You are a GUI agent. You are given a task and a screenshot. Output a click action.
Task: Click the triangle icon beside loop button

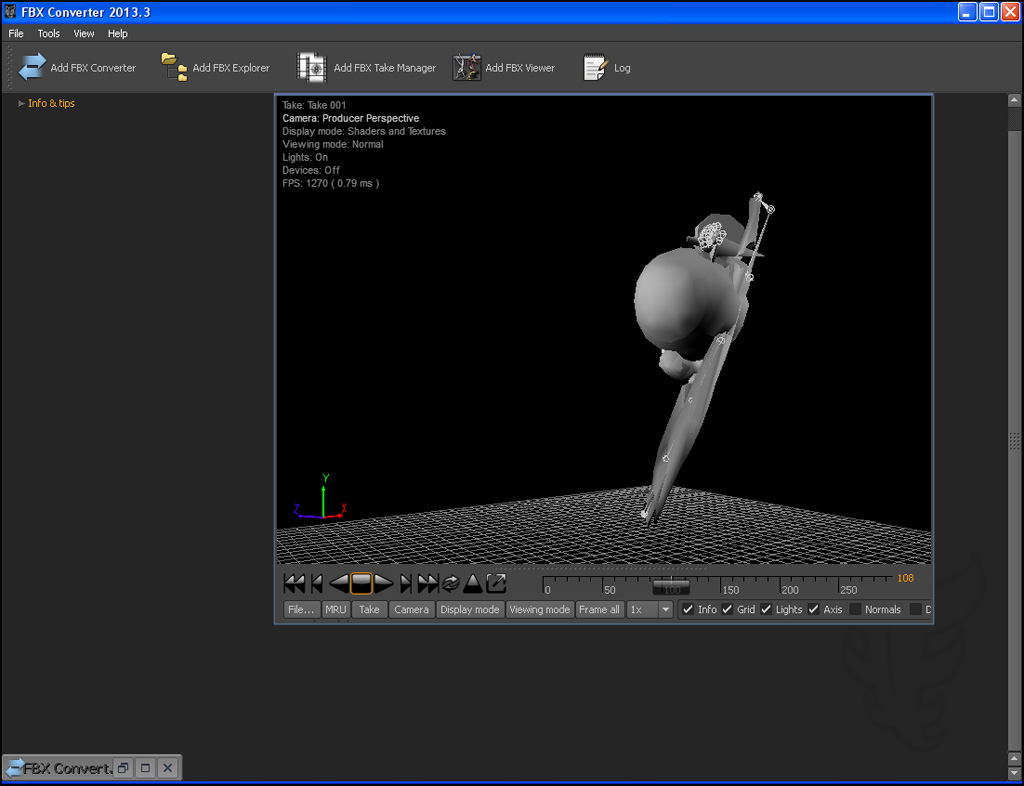point(473,583)
